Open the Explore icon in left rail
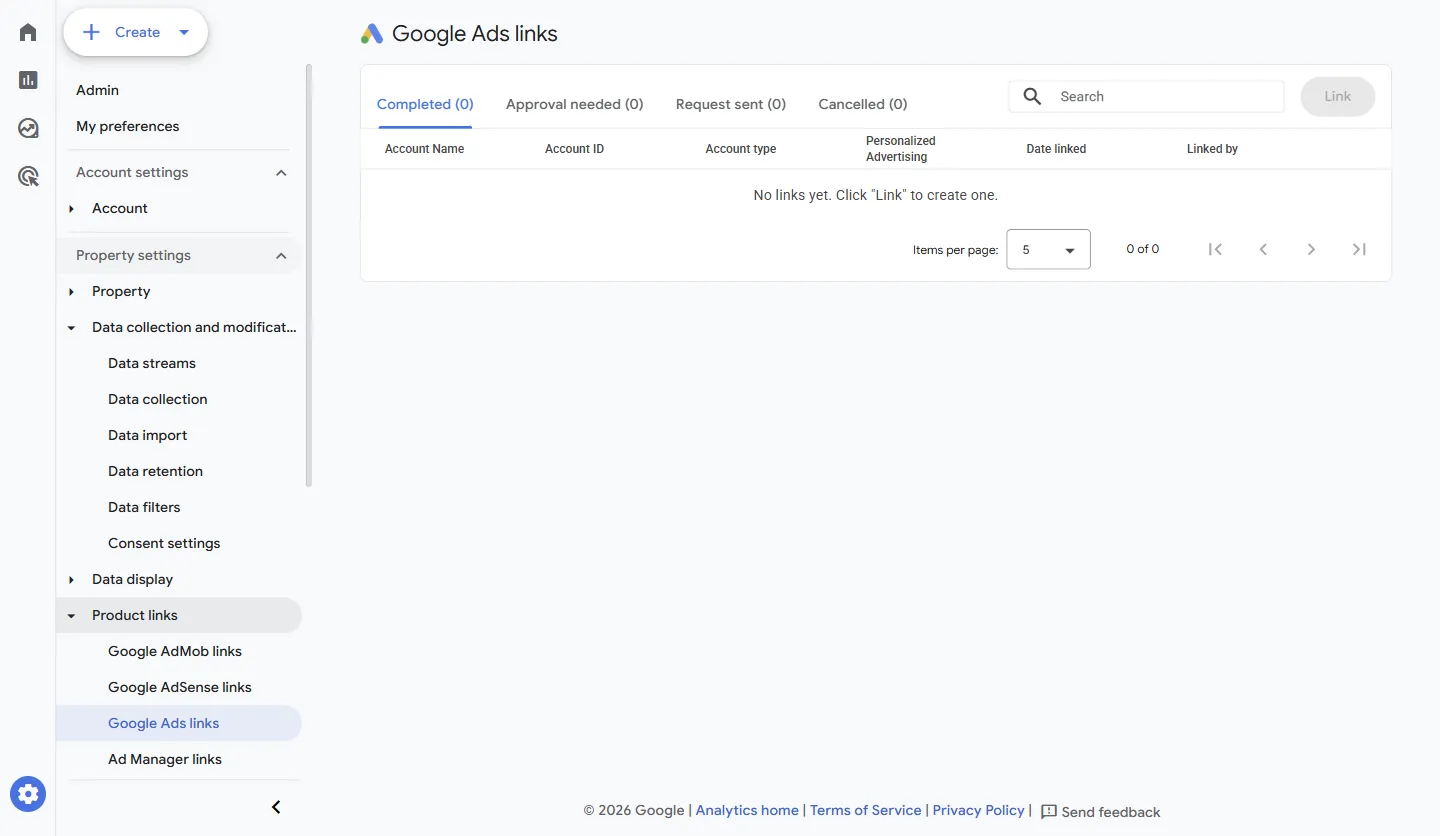Screen dimensions: 1440x836 pos(28,128)
